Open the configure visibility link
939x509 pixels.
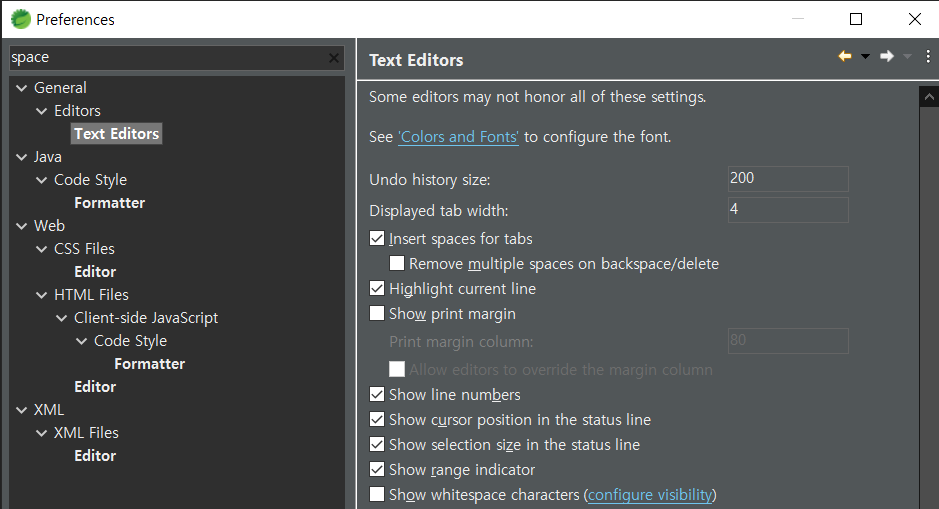pos(650,495)
